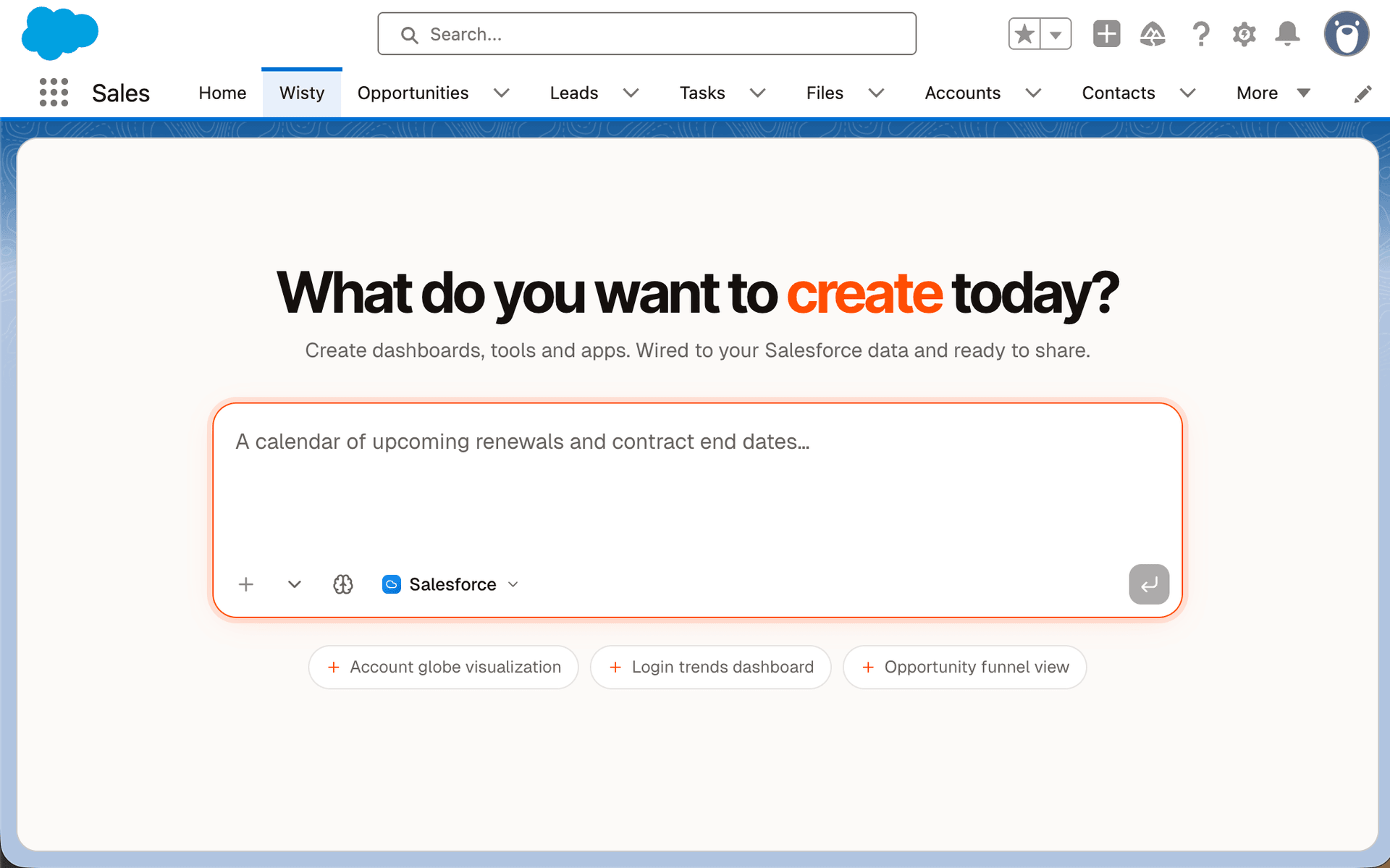Expand the Leads tab chevron
Viewport: 1390px width, 868px height.
pyautogui.click(x=631, y=93)
